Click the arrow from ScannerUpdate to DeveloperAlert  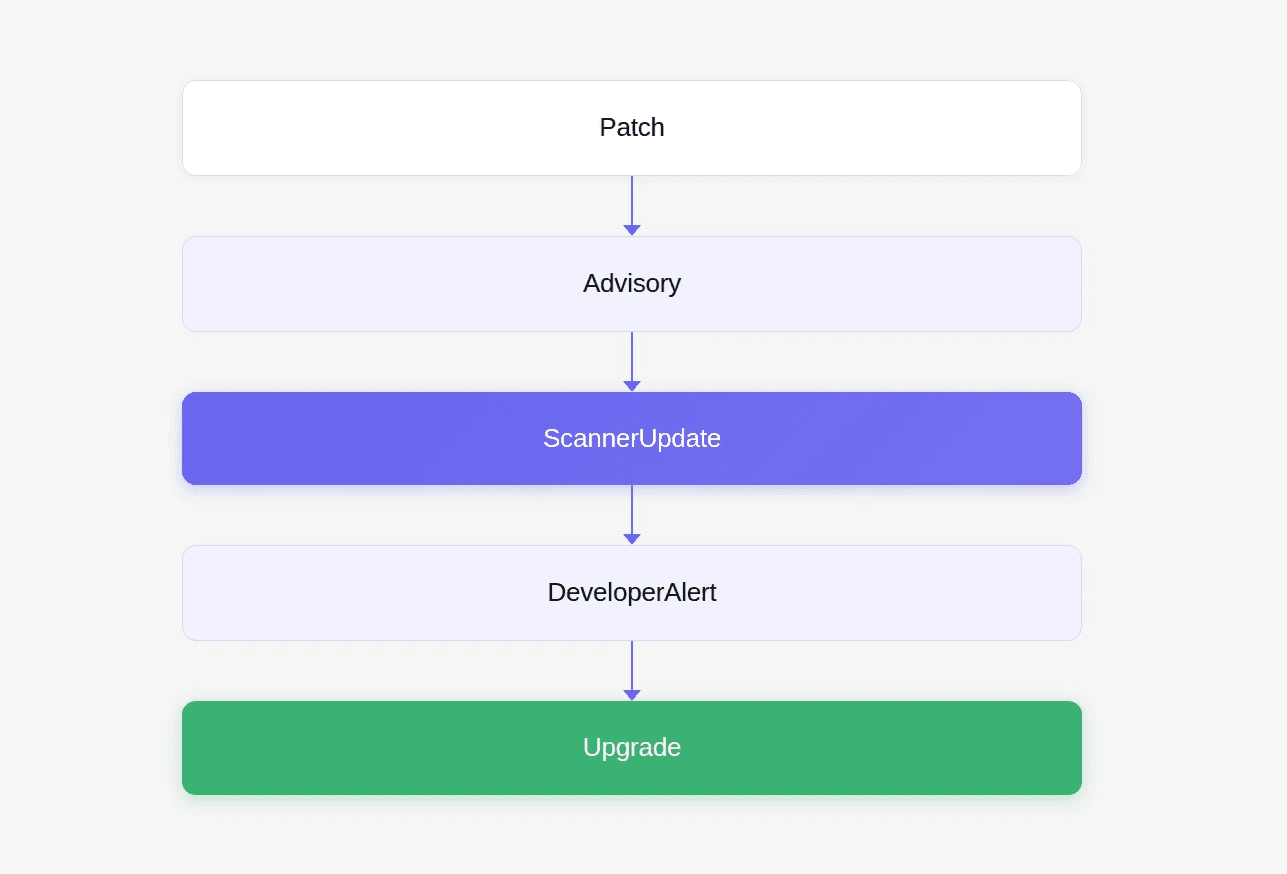[x=632, y=511]
